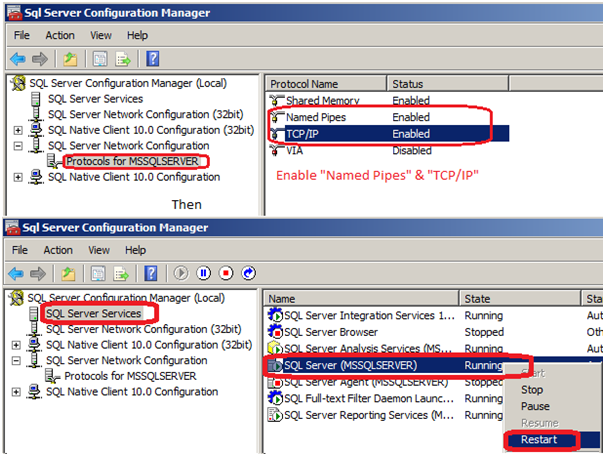Click SQL Server Reporting Services icon
The image size is (605, 456).
pos(275,415)
